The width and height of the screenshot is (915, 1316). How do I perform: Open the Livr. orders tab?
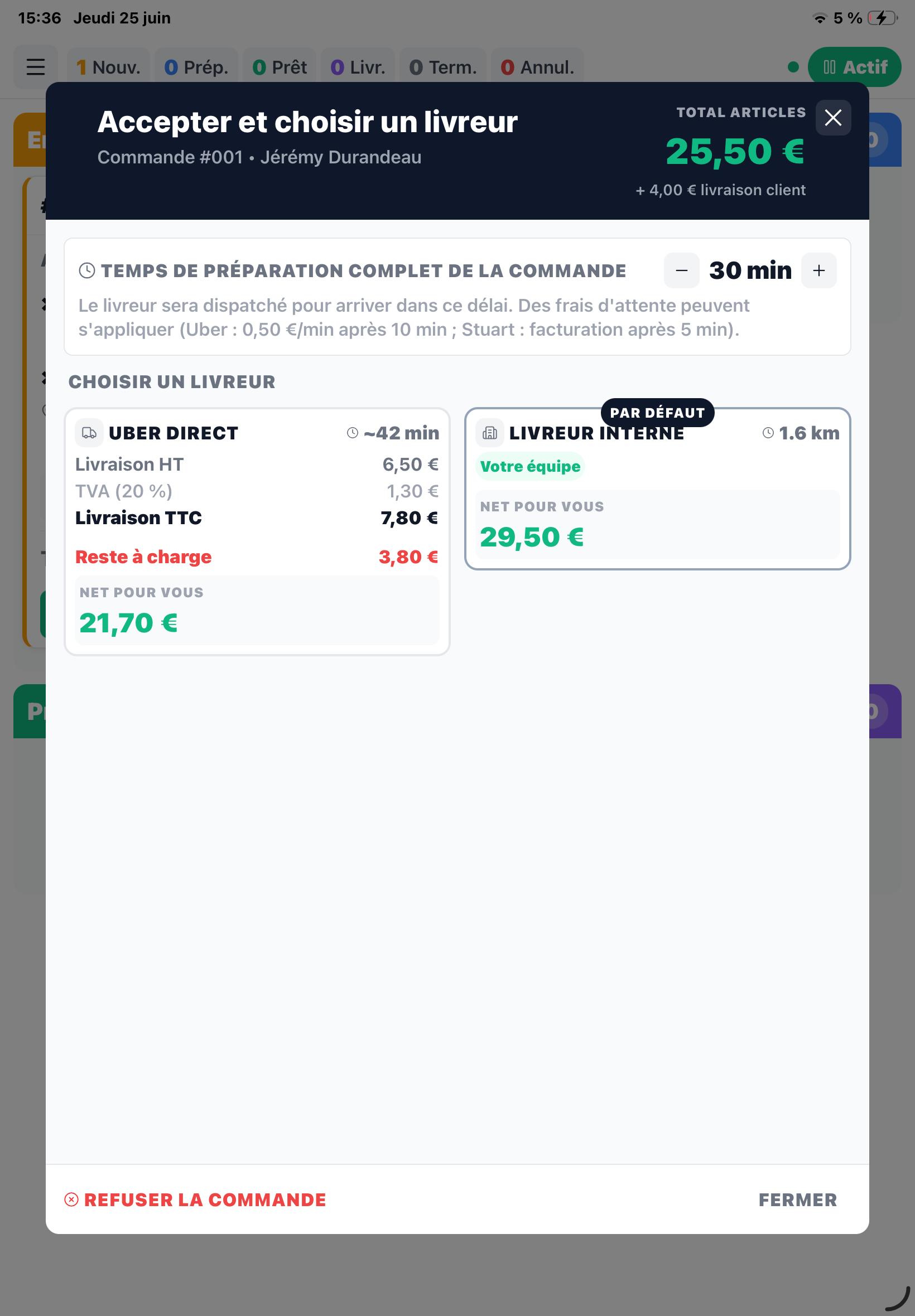[x=358, y=67]
